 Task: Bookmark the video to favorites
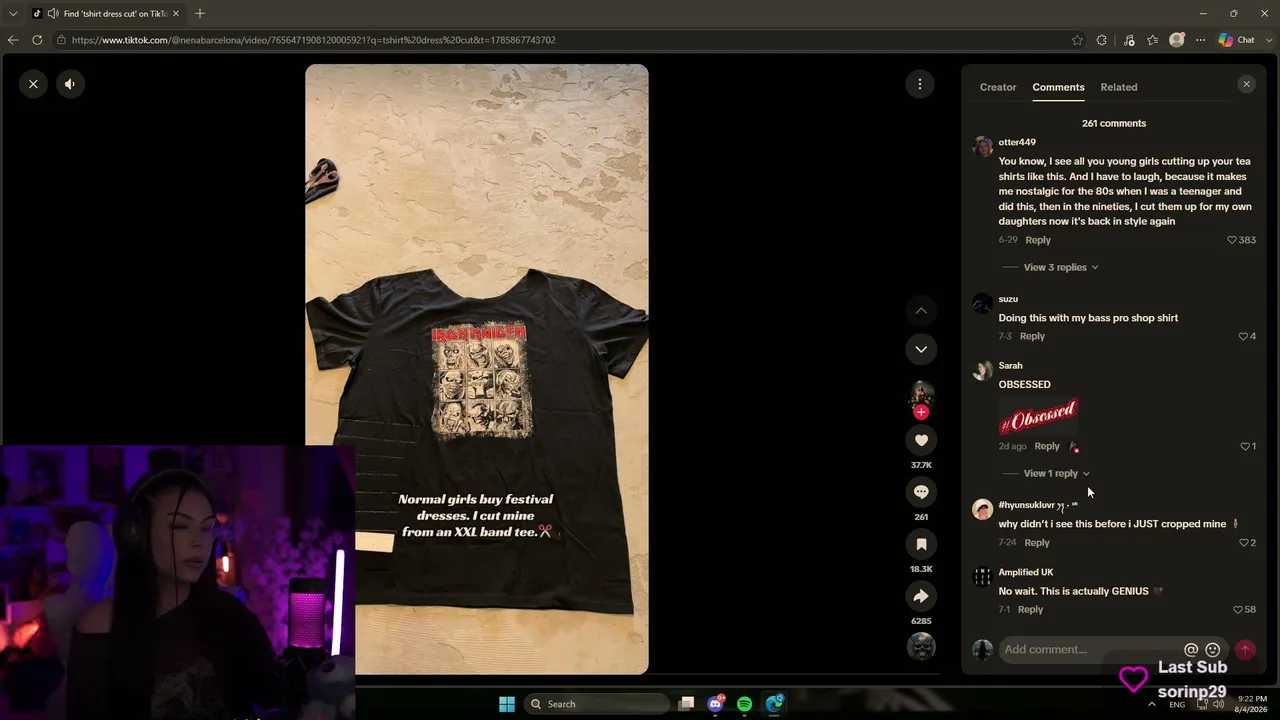[921, 544]
